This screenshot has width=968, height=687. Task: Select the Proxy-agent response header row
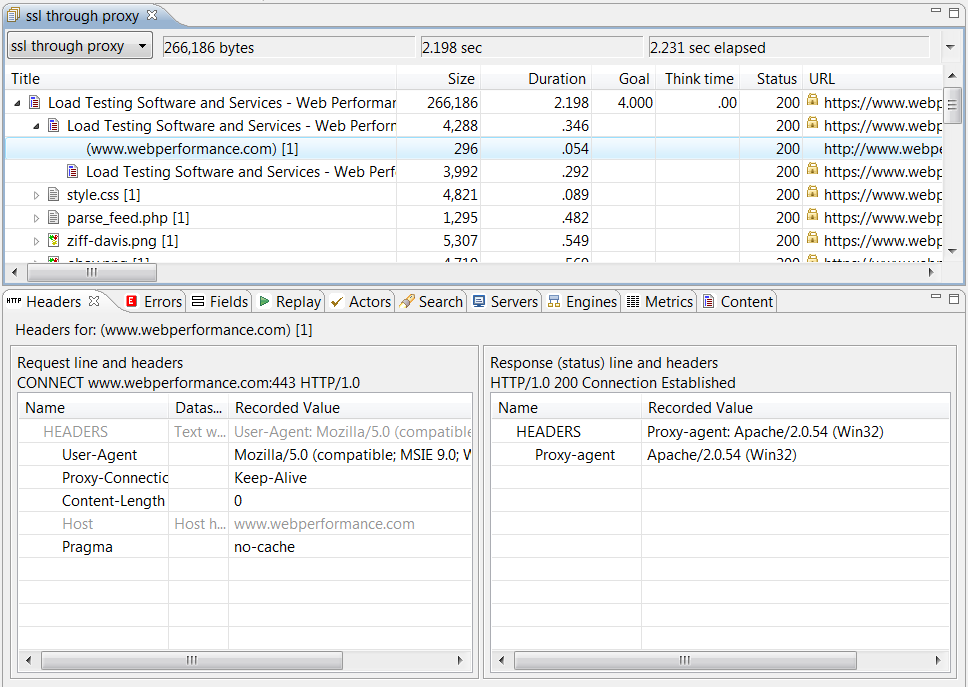tap(720, 455)
